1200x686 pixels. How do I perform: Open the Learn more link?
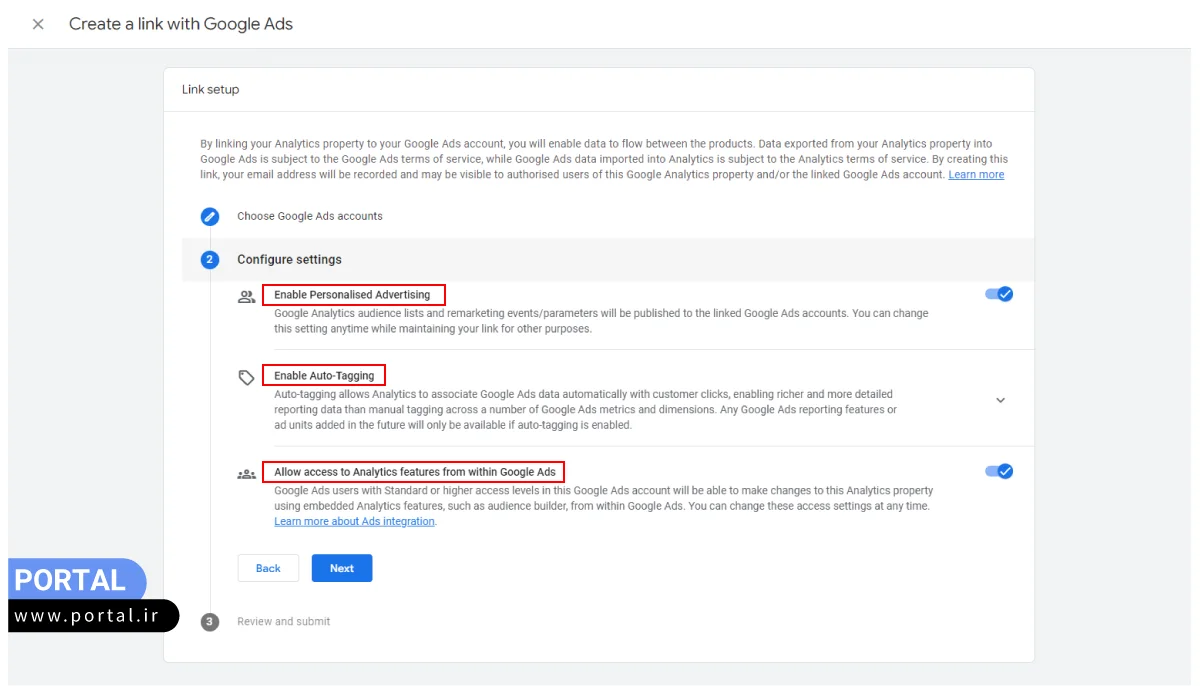click(976, 175)
